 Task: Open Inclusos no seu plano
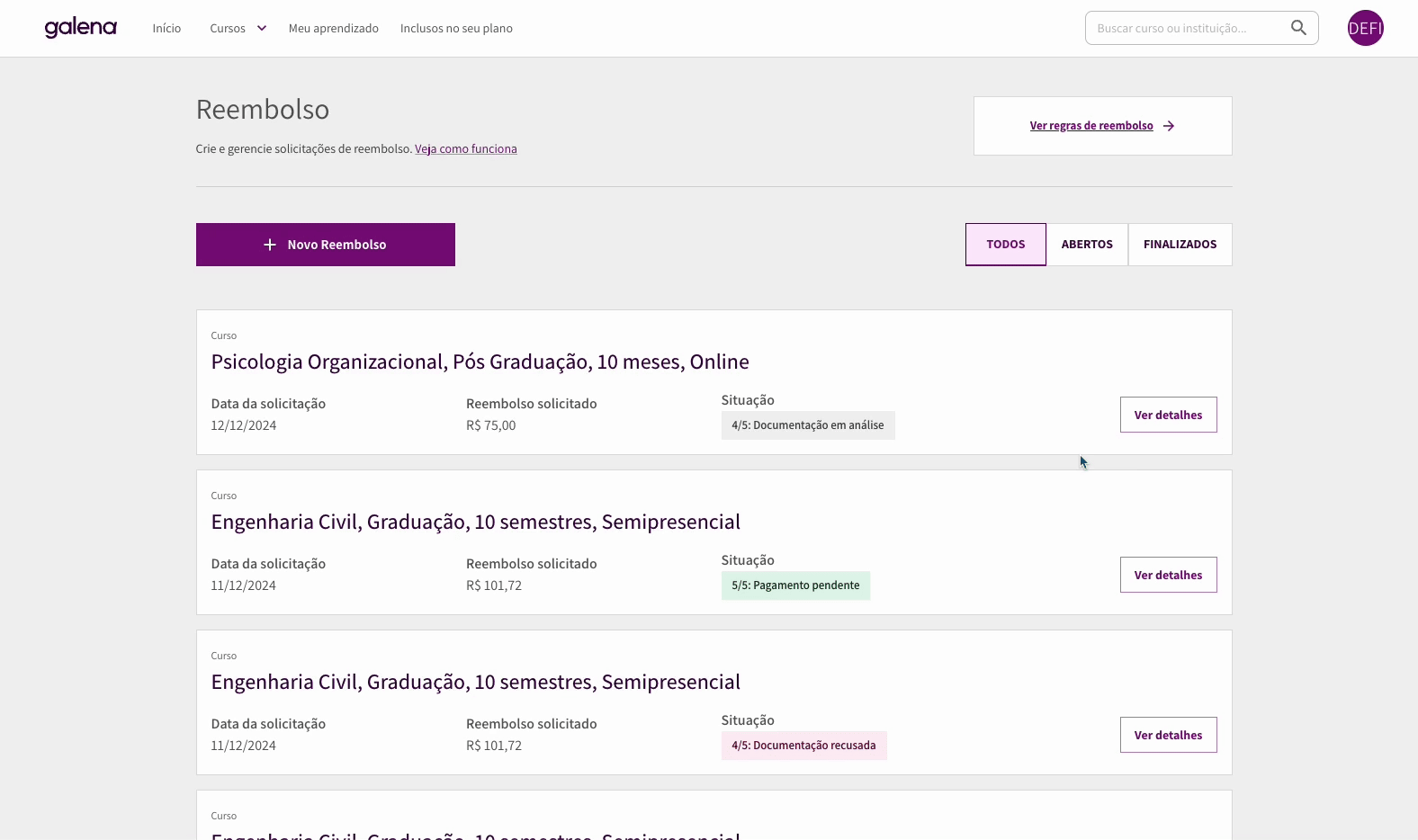[x=456, y=28]
